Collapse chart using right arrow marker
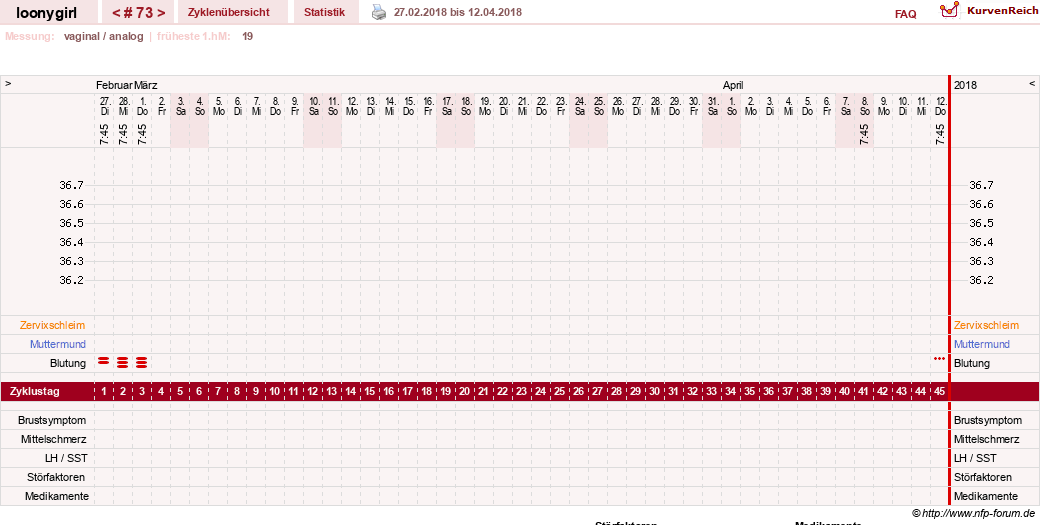Viewport: 1040px width, 525px height. pyautogui.click(x=1031, y=84)
